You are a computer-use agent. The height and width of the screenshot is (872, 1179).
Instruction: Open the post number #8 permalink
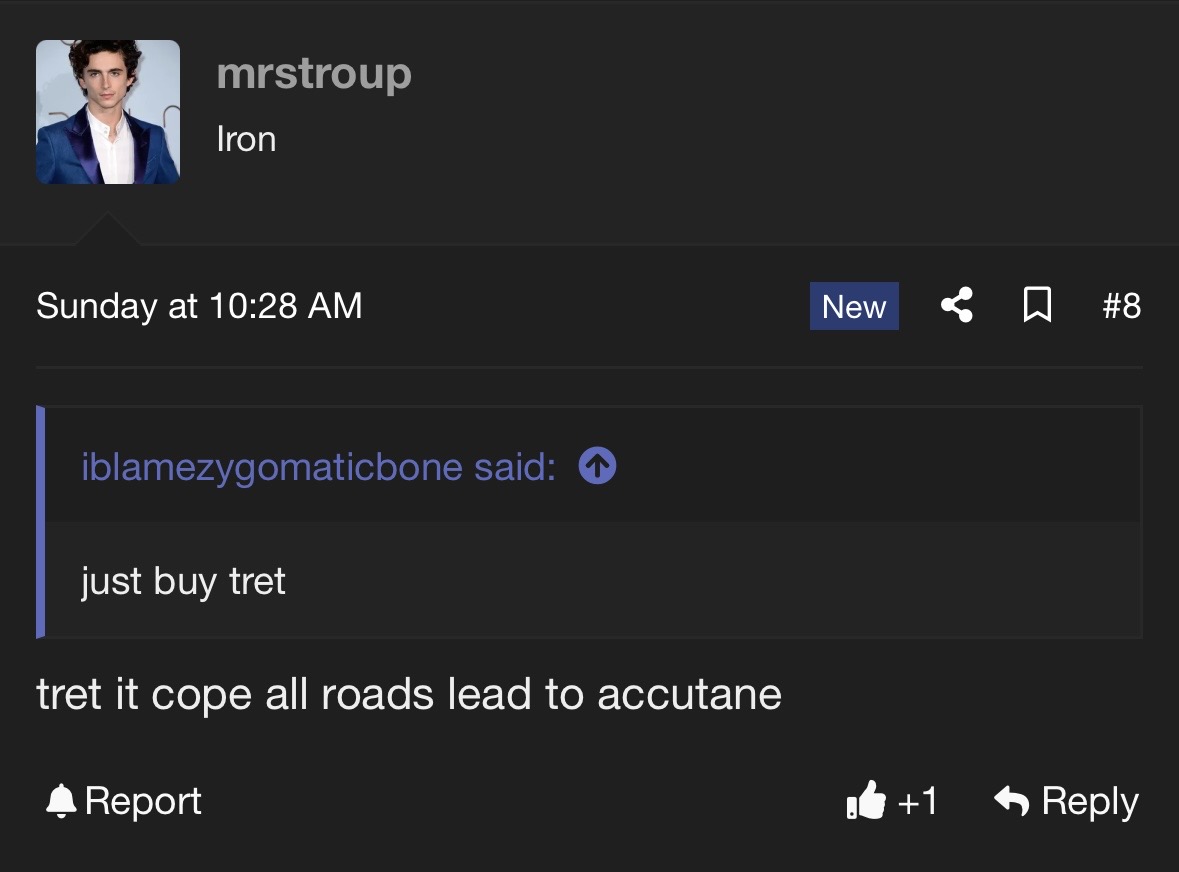pos(1121,306)
